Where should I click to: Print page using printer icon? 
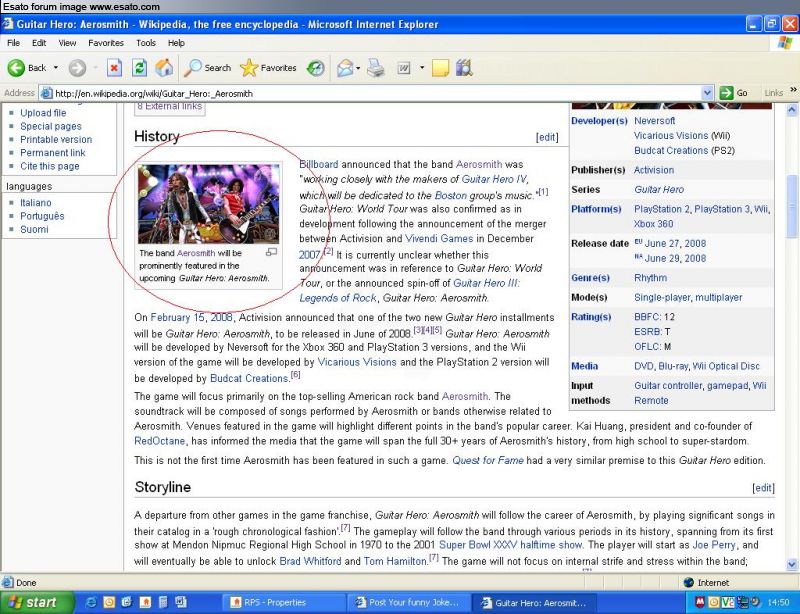376,67
